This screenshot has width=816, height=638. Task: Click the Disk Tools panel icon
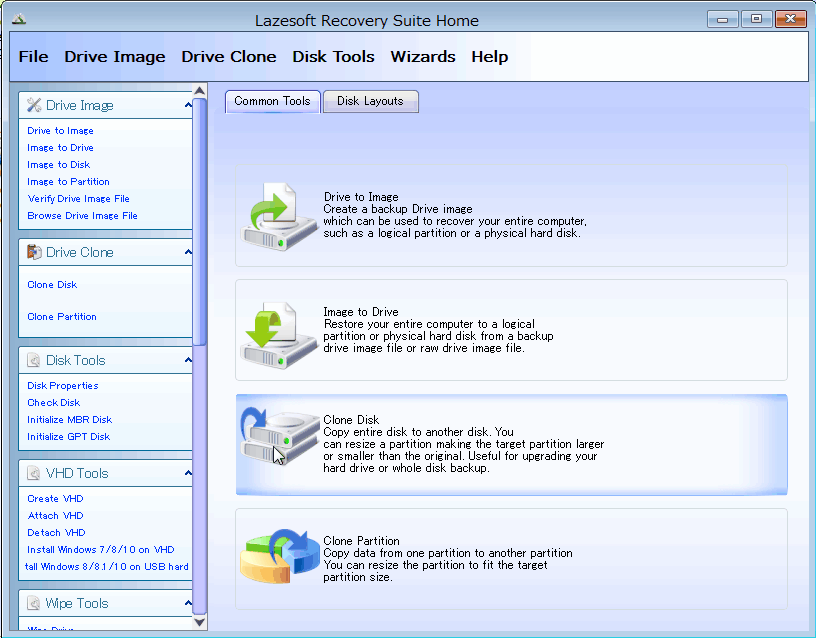click(x=34, y=360)
